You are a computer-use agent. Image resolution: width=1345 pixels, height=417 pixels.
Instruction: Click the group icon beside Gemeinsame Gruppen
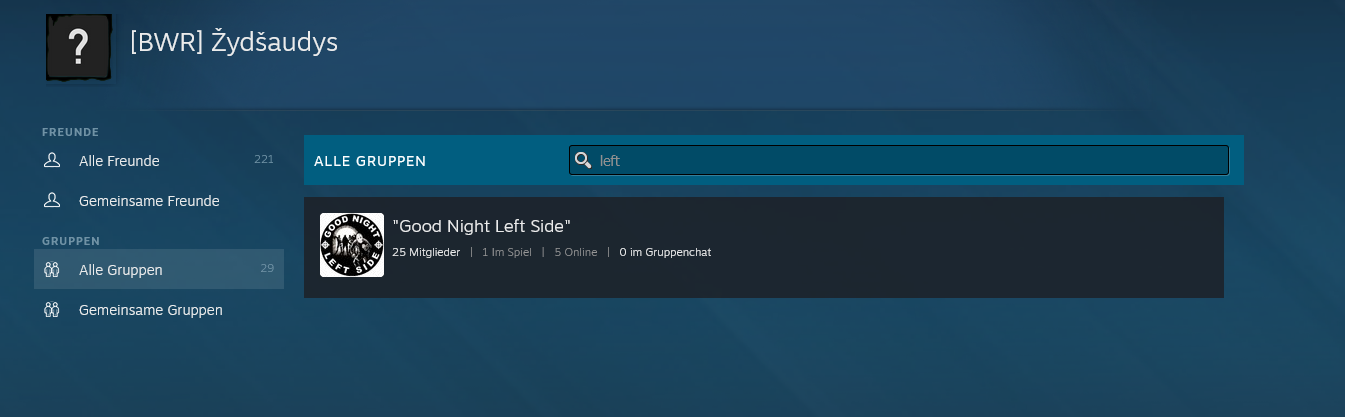(52, 310)
